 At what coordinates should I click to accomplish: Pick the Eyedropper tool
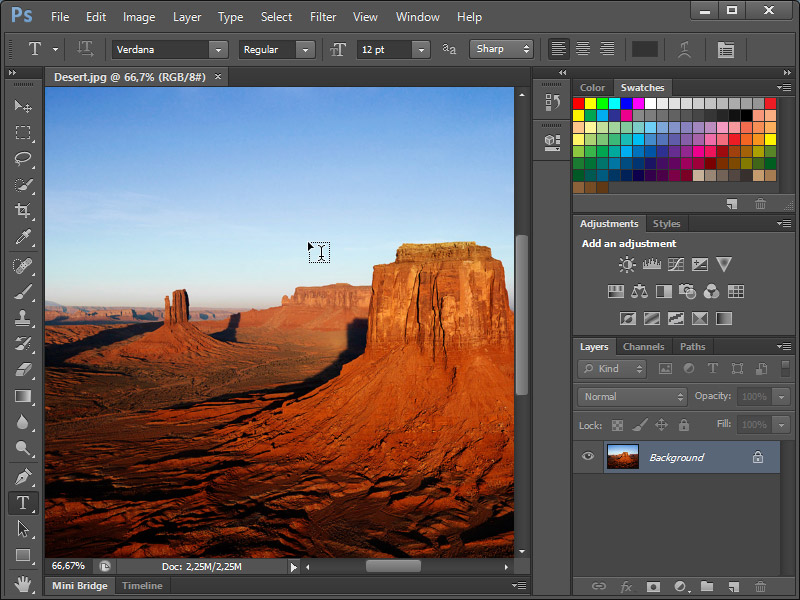pyautogui.click(x=23, y=237)
